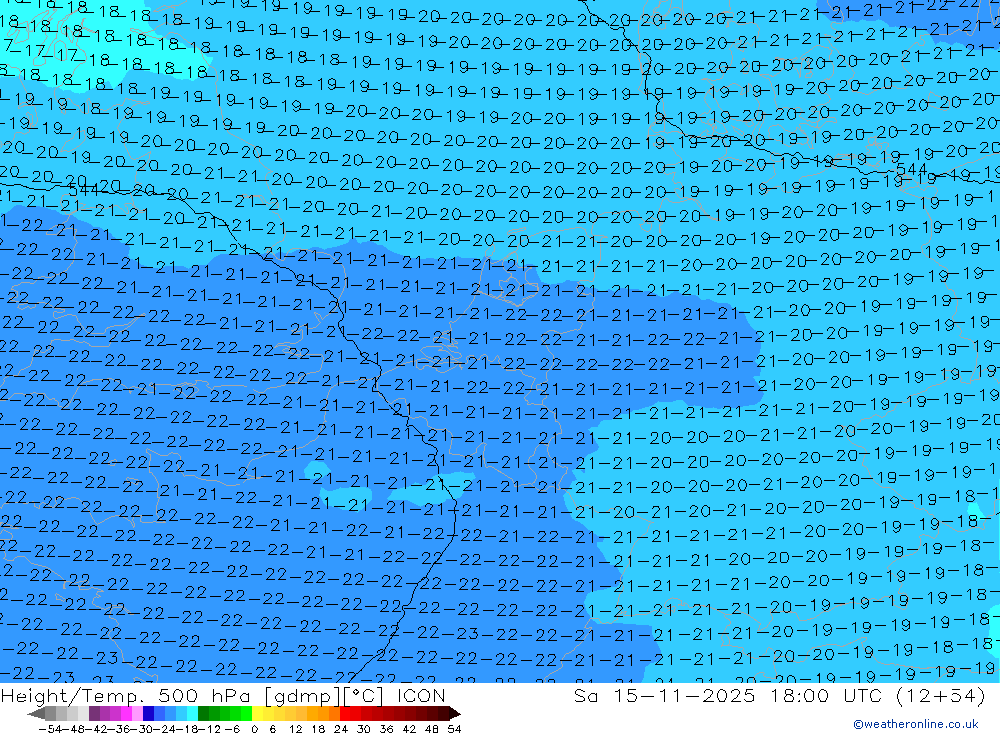Select the dark blue swatch above -30
Screen dimensions: 1000x733
pos(149,714)
